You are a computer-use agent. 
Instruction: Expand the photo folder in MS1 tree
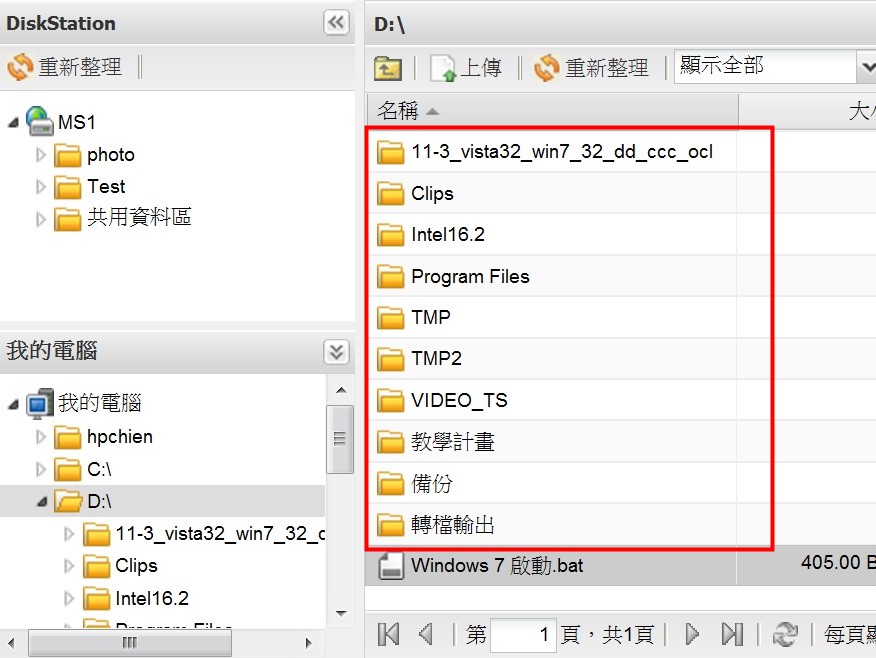41,155
